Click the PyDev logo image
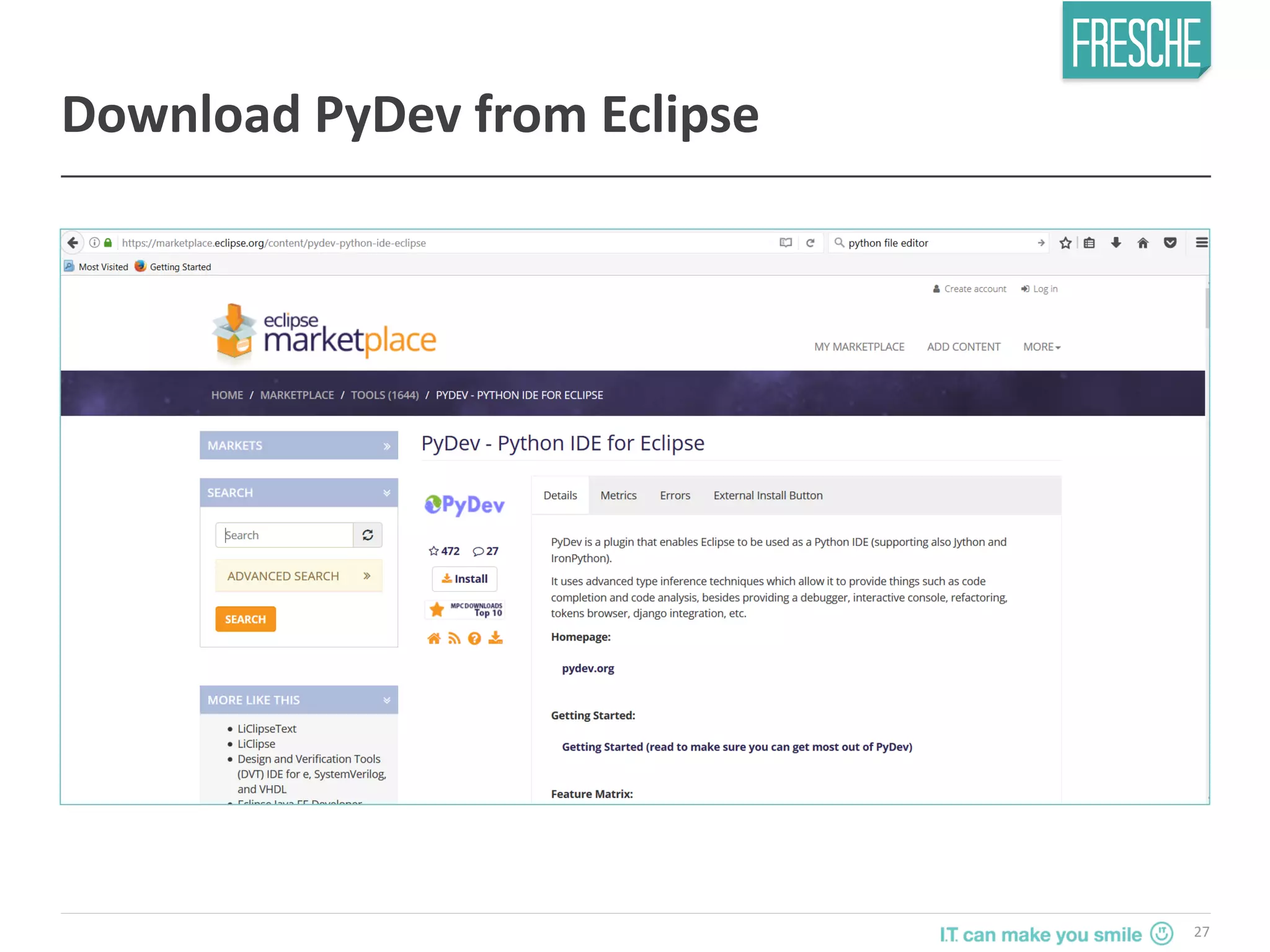Viewport: 1270px width, 952px height. 464,505
